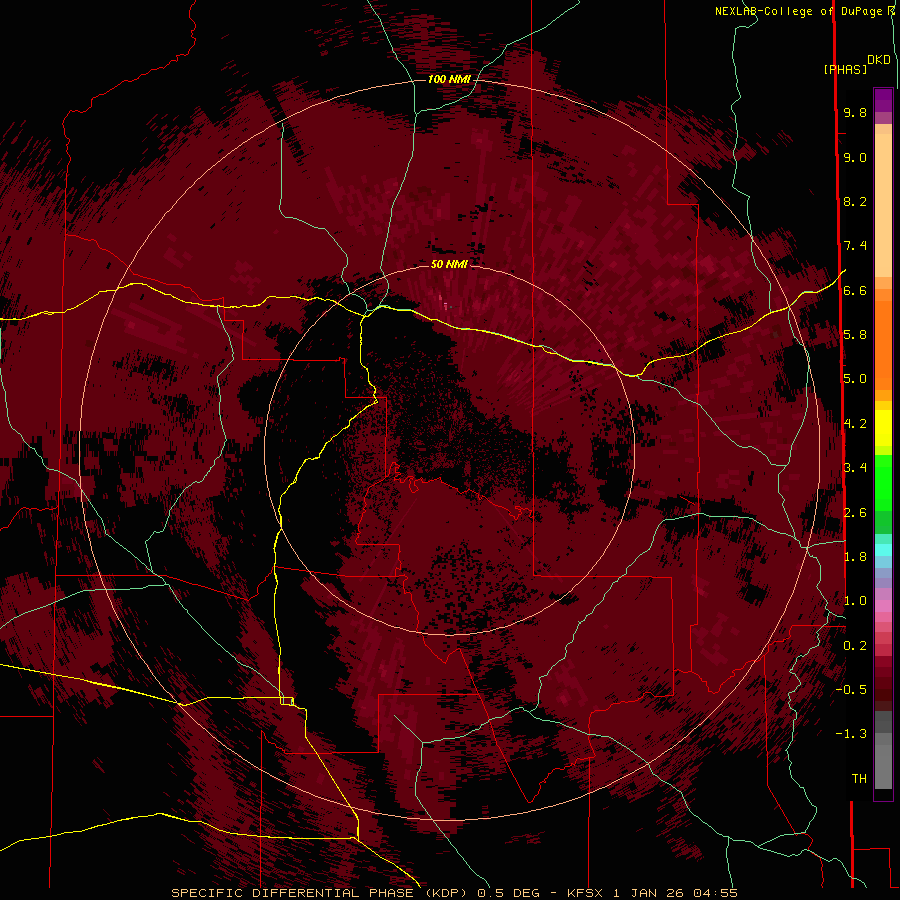
Task: Click the 2.6 colorbar value
Action: (855, 513)
